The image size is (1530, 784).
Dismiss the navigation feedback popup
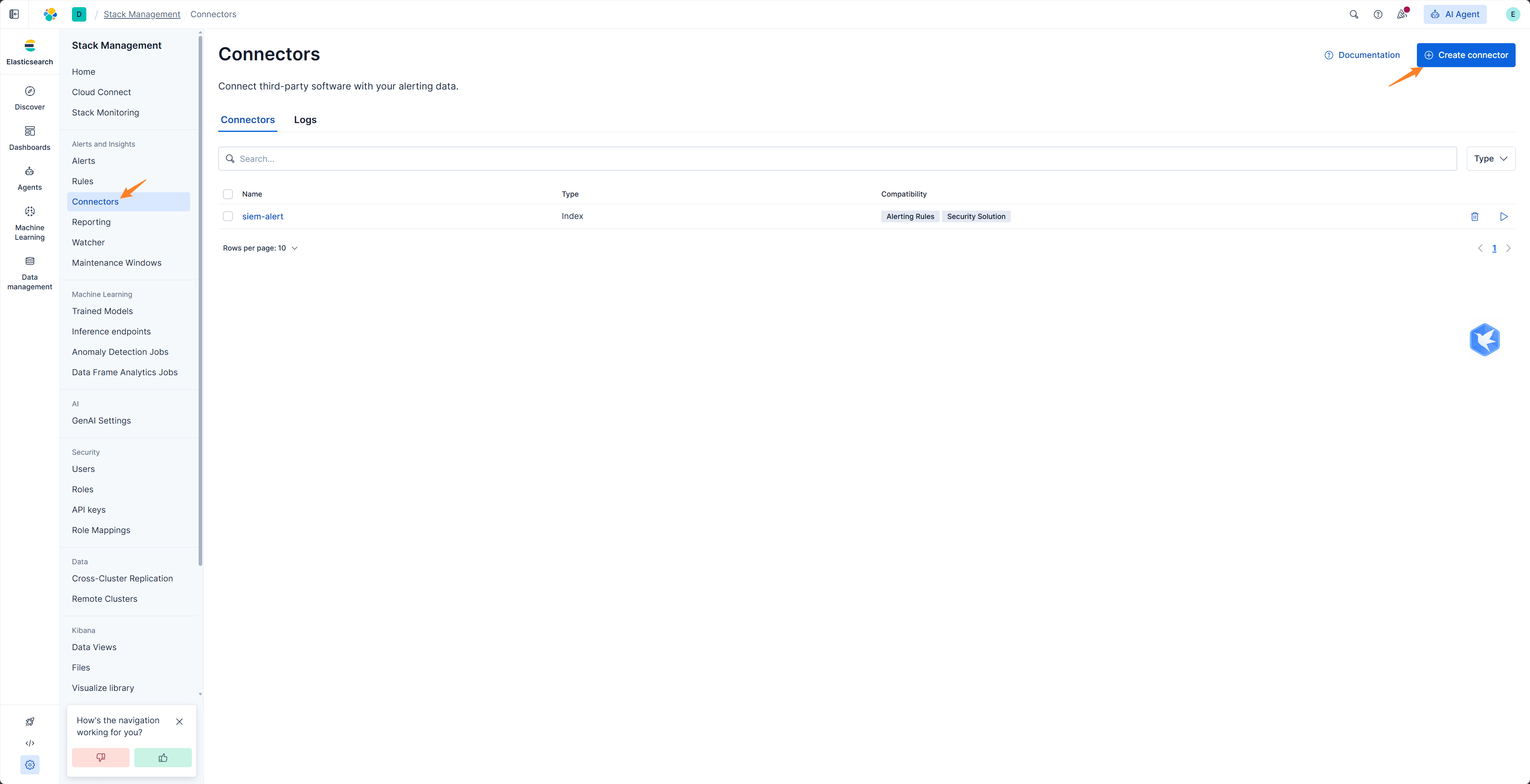coord(179,722)
